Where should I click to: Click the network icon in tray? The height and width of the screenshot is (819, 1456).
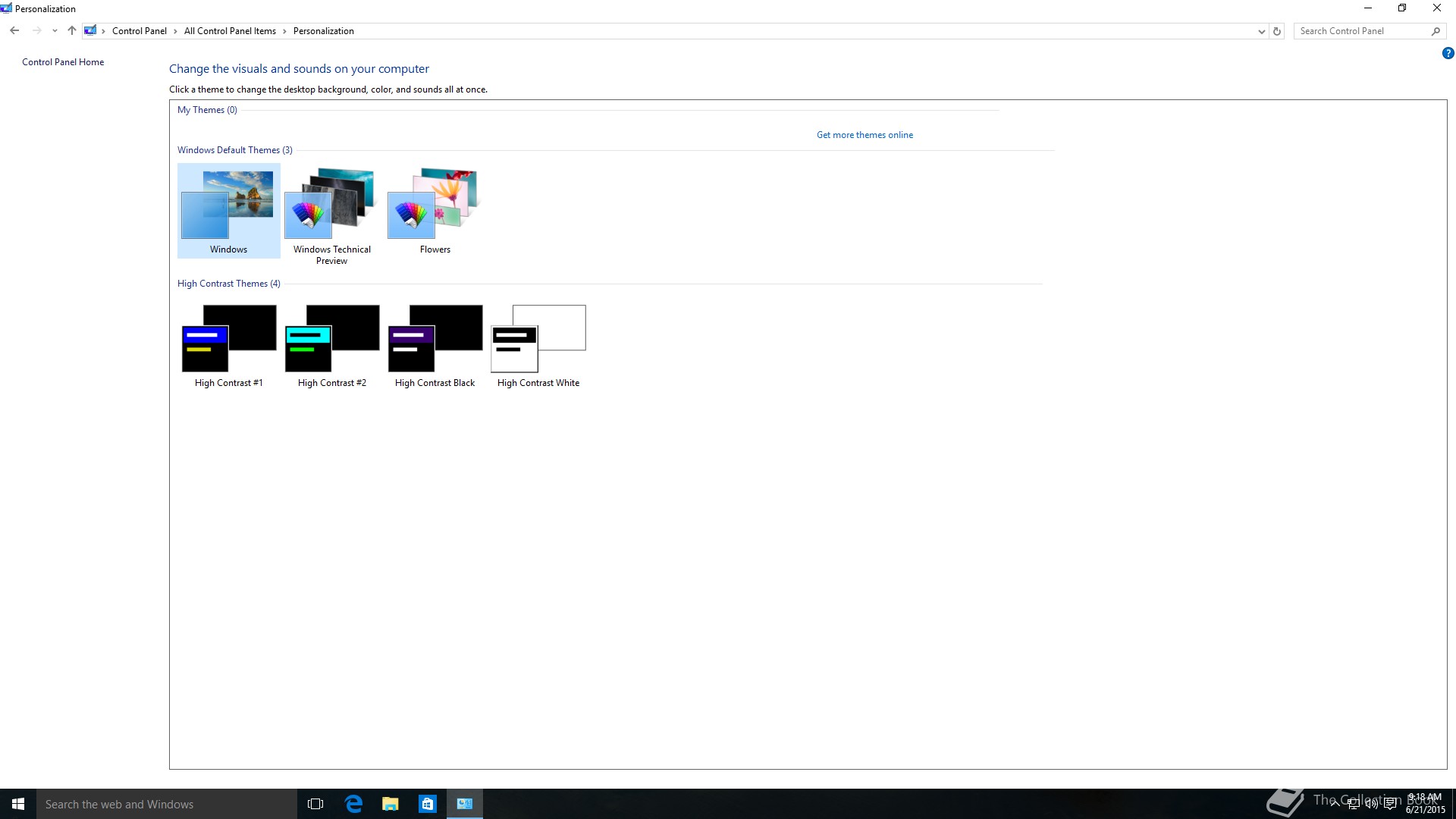[1354, 804]
